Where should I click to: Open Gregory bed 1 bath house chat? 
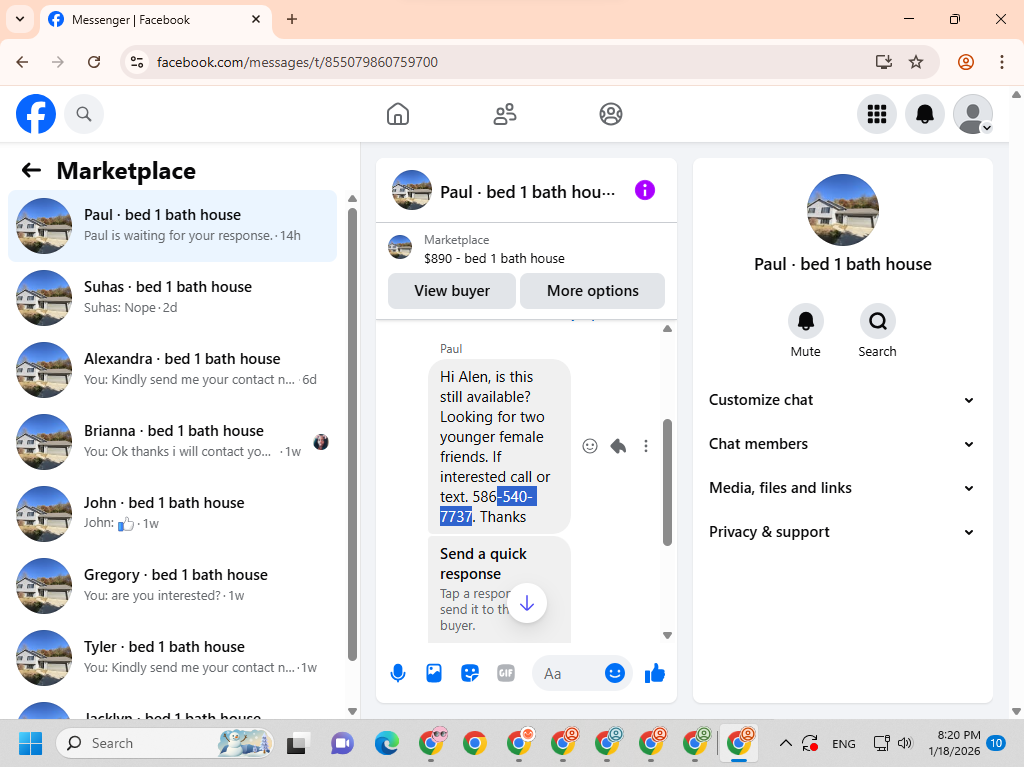click(x=172, y=585)
